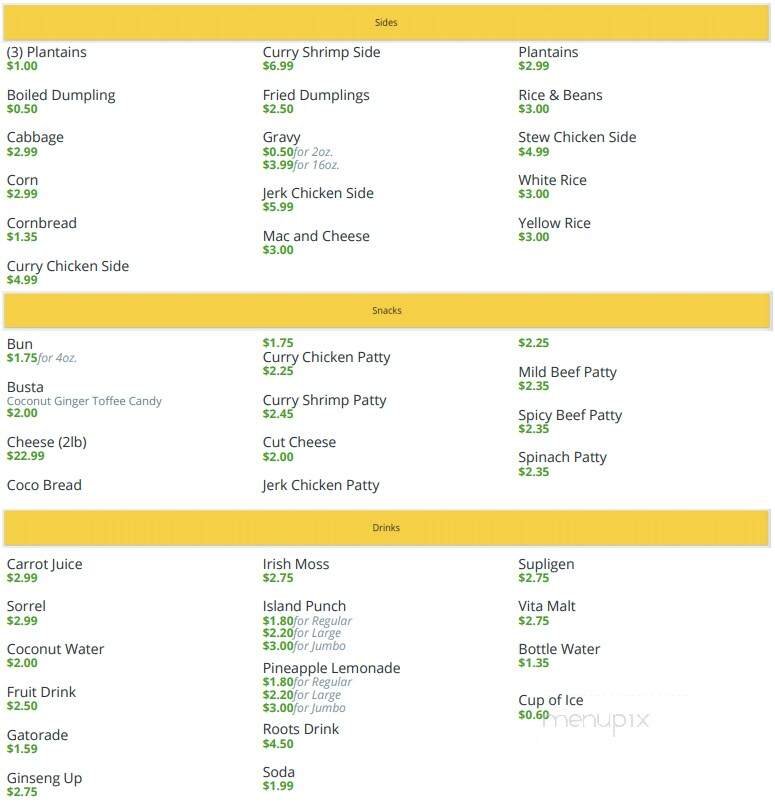The image size is (775, 803).
Task: Click the Snacks section header bar
Action: [x=387, y=311]
